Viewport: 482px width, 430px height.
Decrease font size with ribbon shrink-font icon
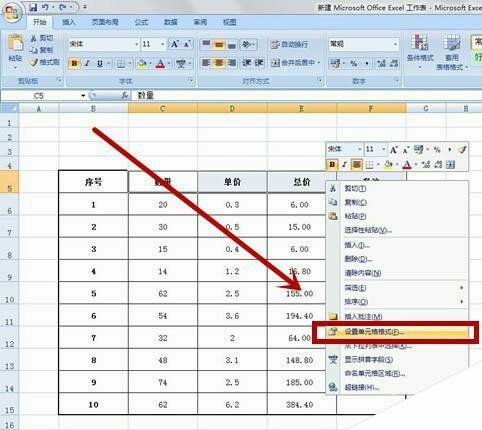(187, 44)
